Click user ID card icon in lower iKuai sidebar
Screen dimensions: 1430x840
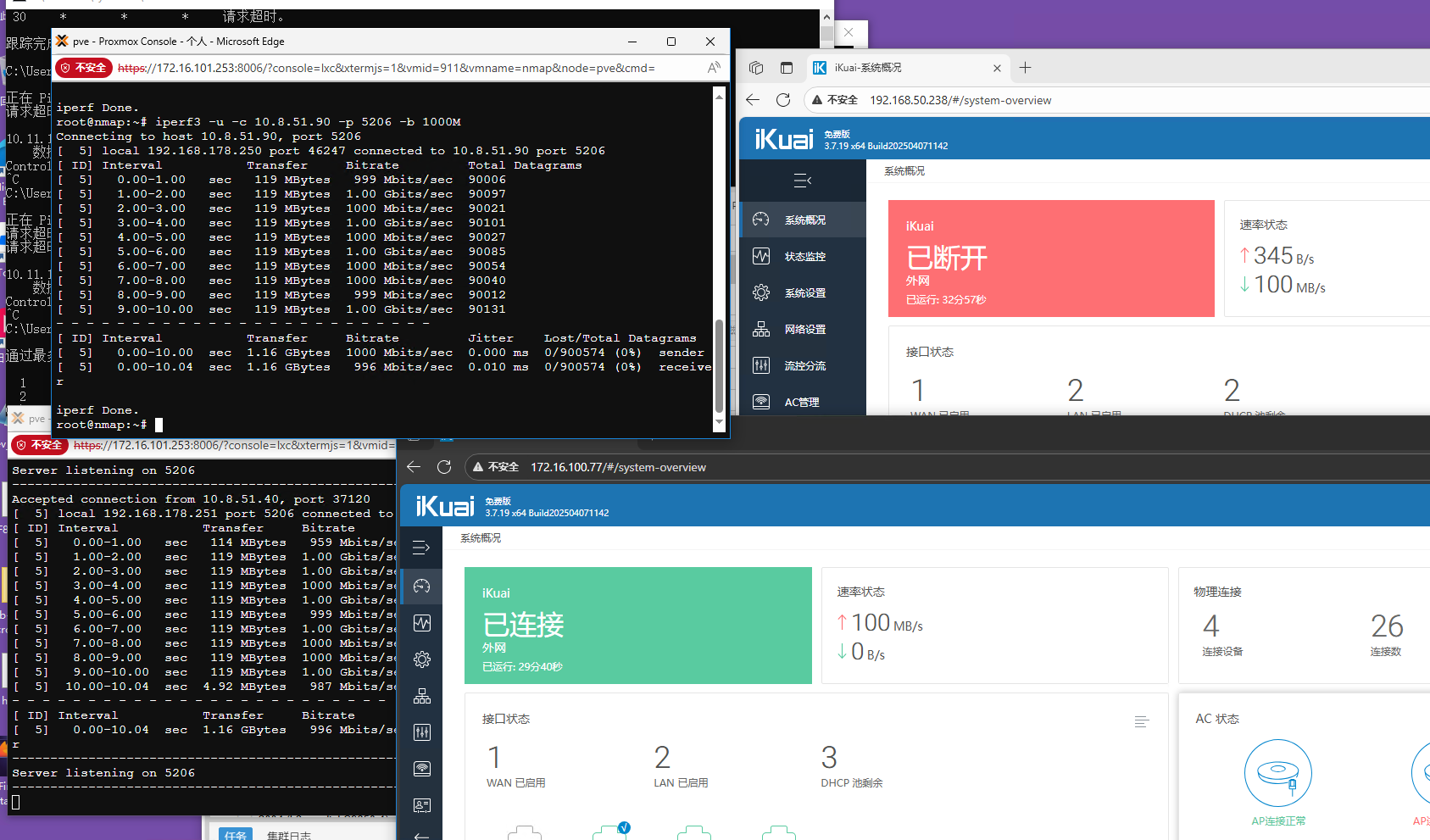(421, 805)
